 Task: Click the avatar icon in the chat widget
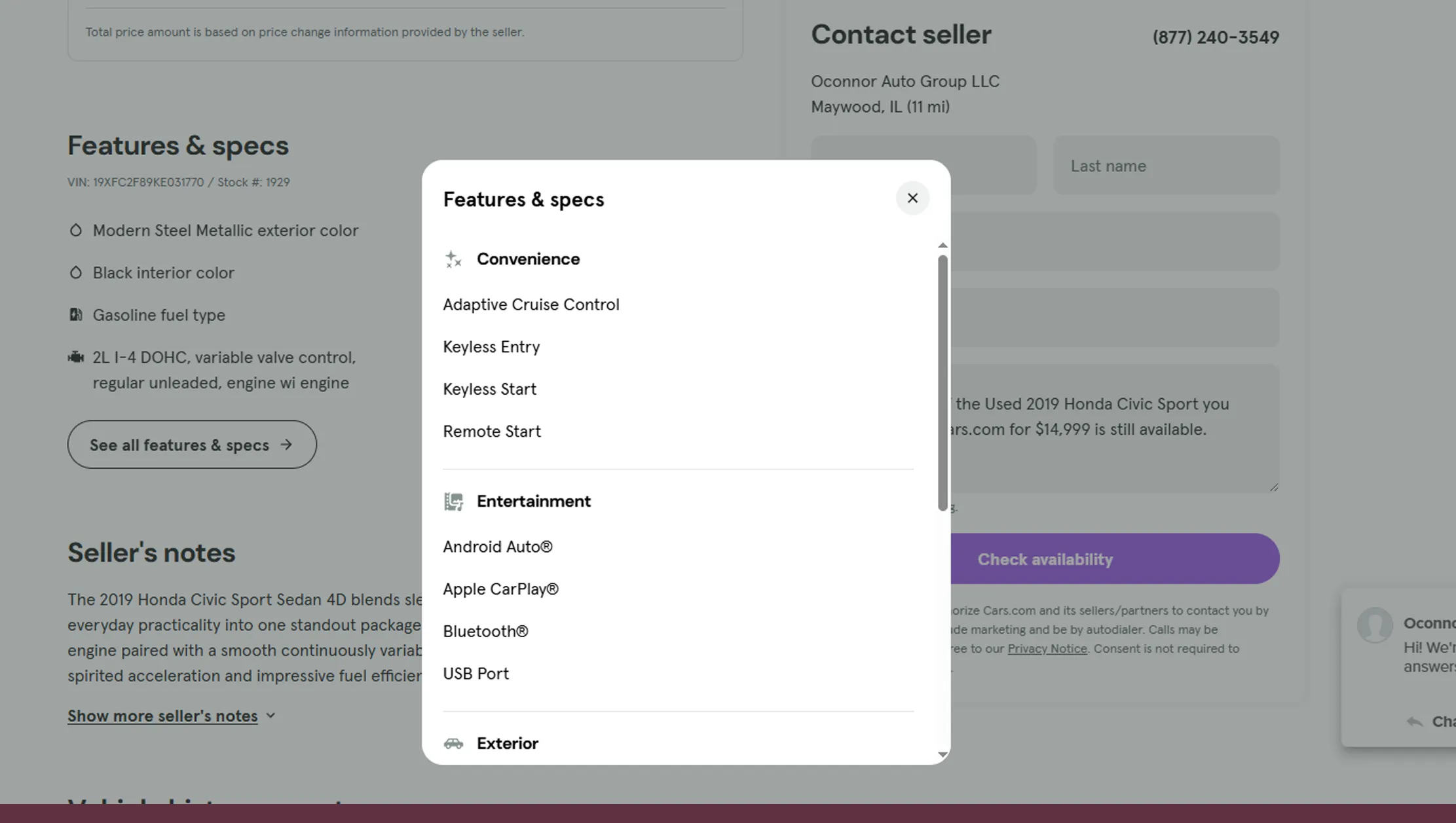[x=1375, y=625]
